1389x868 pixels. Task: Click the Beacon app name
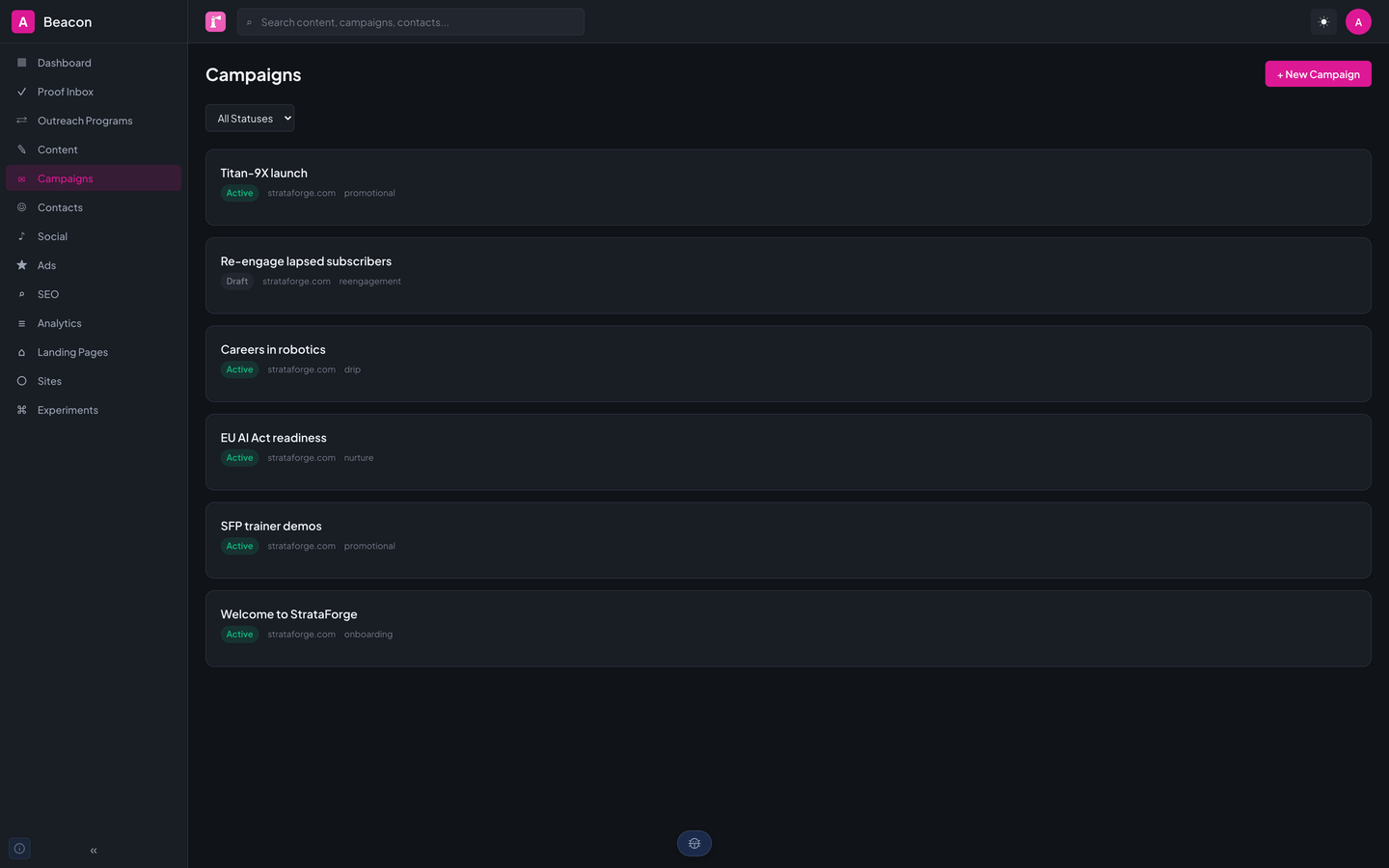coord(68,22)
